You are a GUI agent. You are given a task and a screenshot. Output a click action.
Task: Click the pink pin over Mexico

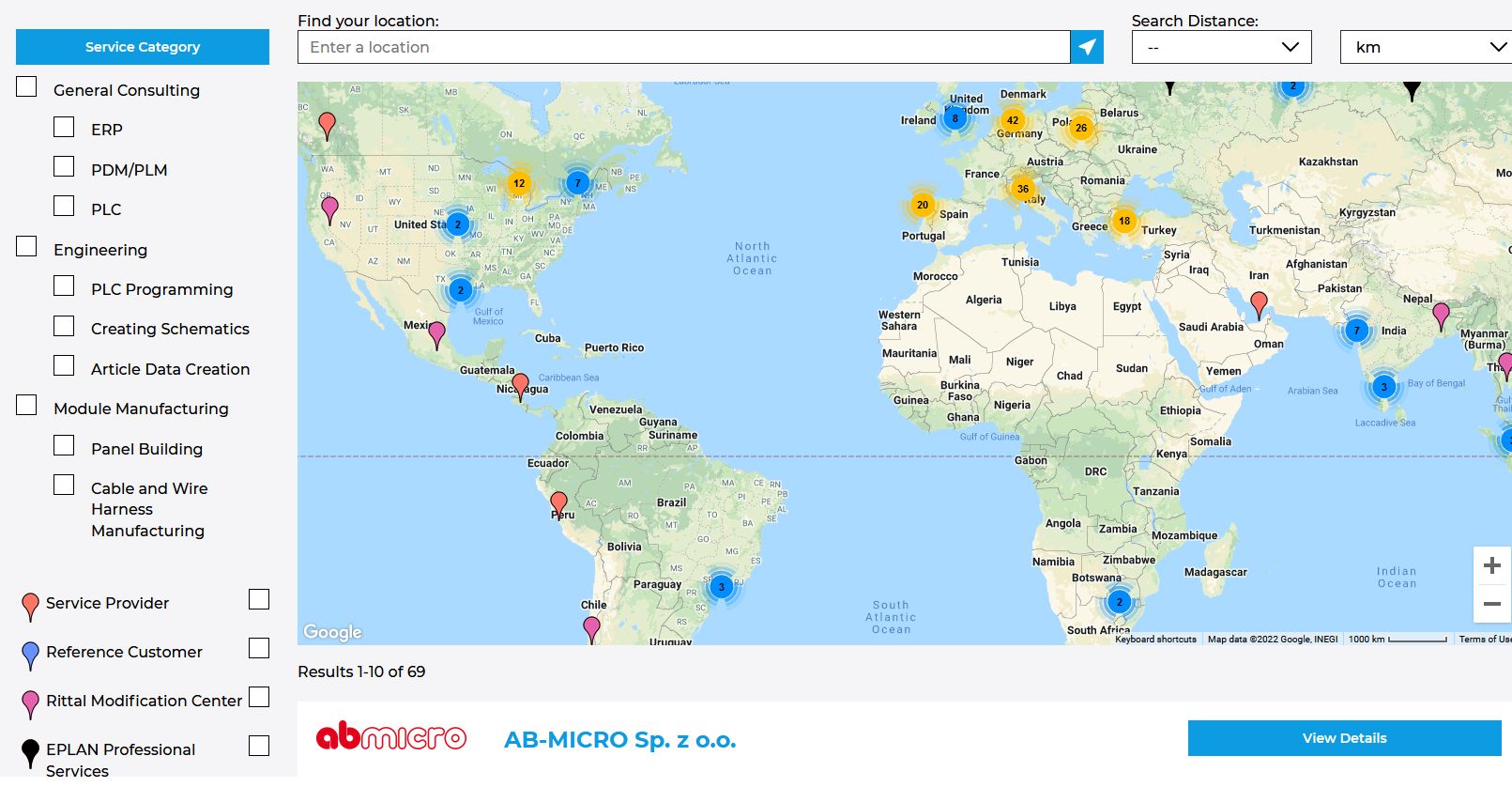(x=436, y=332)
